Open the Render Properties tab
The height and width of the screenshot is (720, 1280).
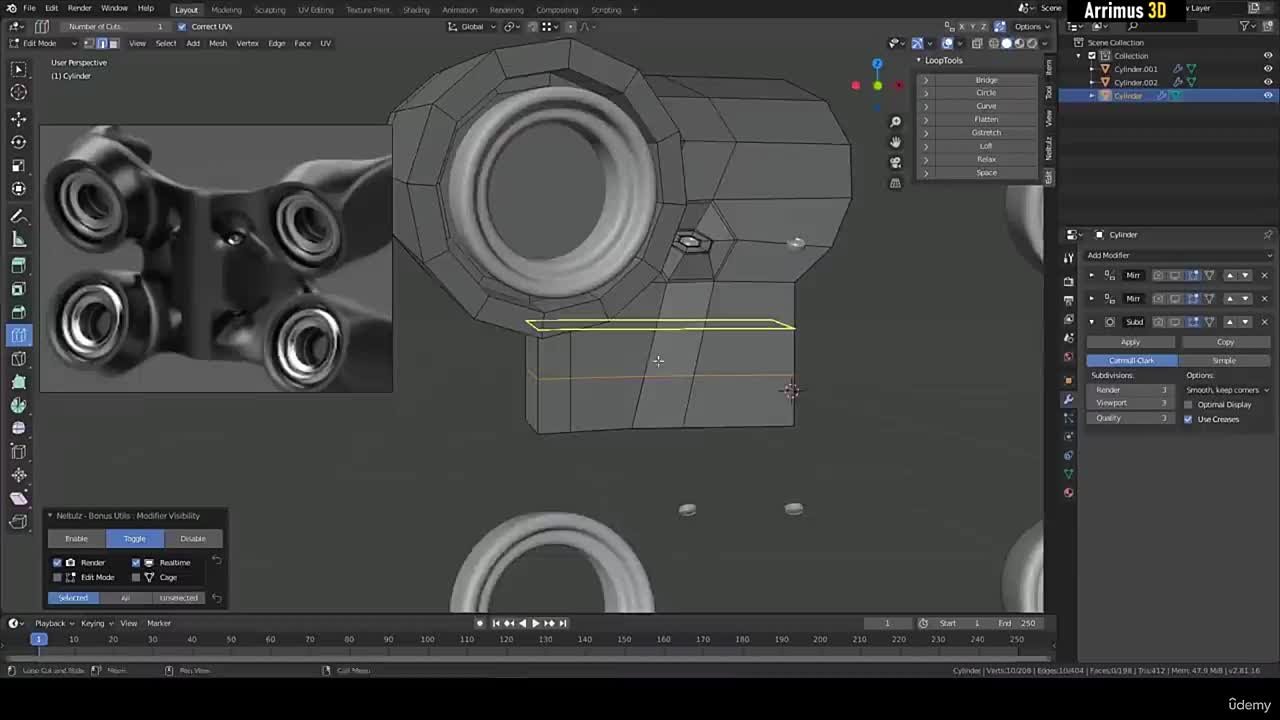click(x=1068, y=282)
